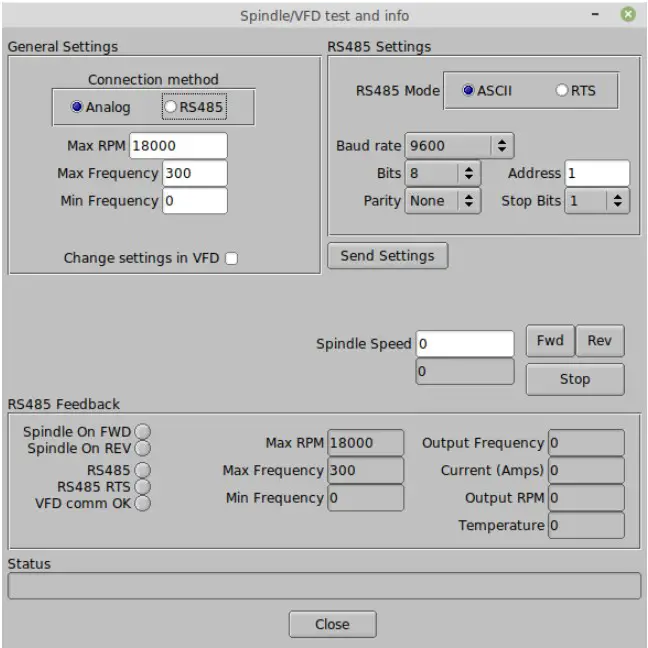648x648 pixels.
Task: Click the read-only speed box under Spindle Speed
Action: point(465,371)
